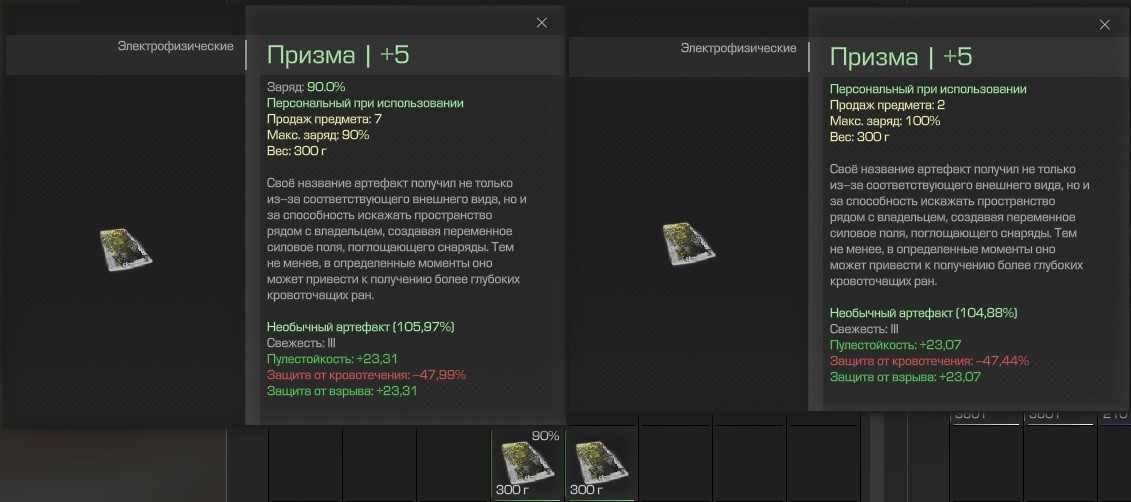1131x502 pixels.
Task: Select the Защита от кровотечения: −47,99% stat
Action: pyautogui.click(x=366, y=375)
